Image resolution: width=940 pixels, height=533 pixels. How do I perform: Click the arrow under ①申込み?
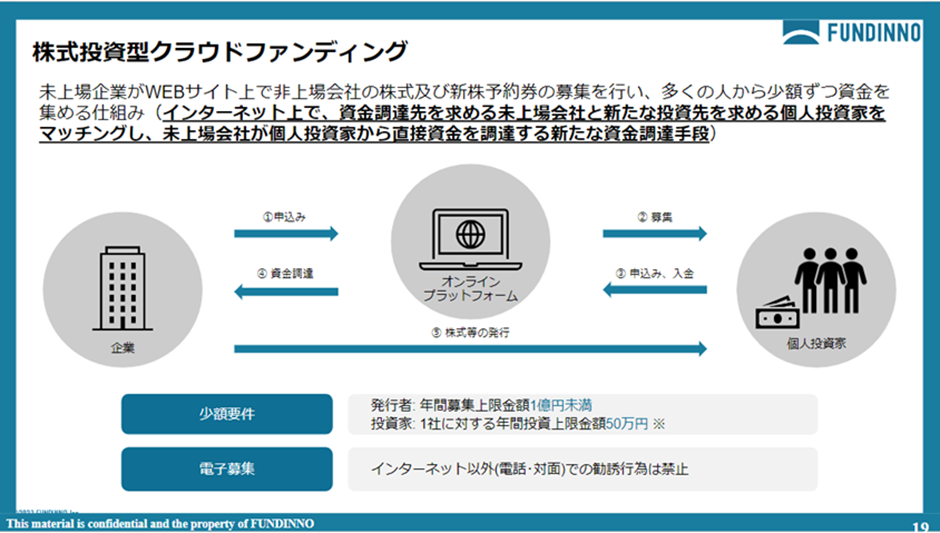[x=286, y=234]
